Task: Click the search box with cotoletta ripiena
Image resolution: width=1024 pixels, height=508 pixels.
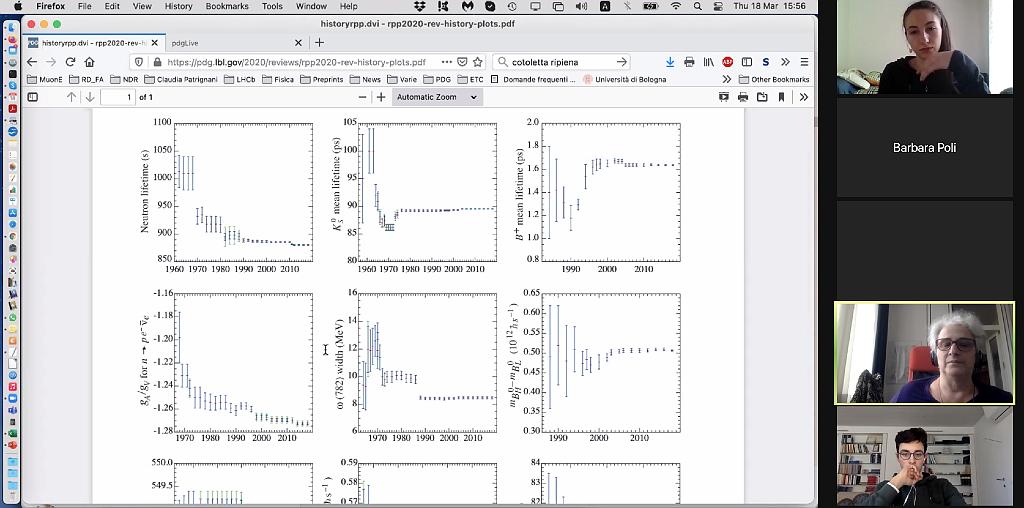Action: pos(562,62)
